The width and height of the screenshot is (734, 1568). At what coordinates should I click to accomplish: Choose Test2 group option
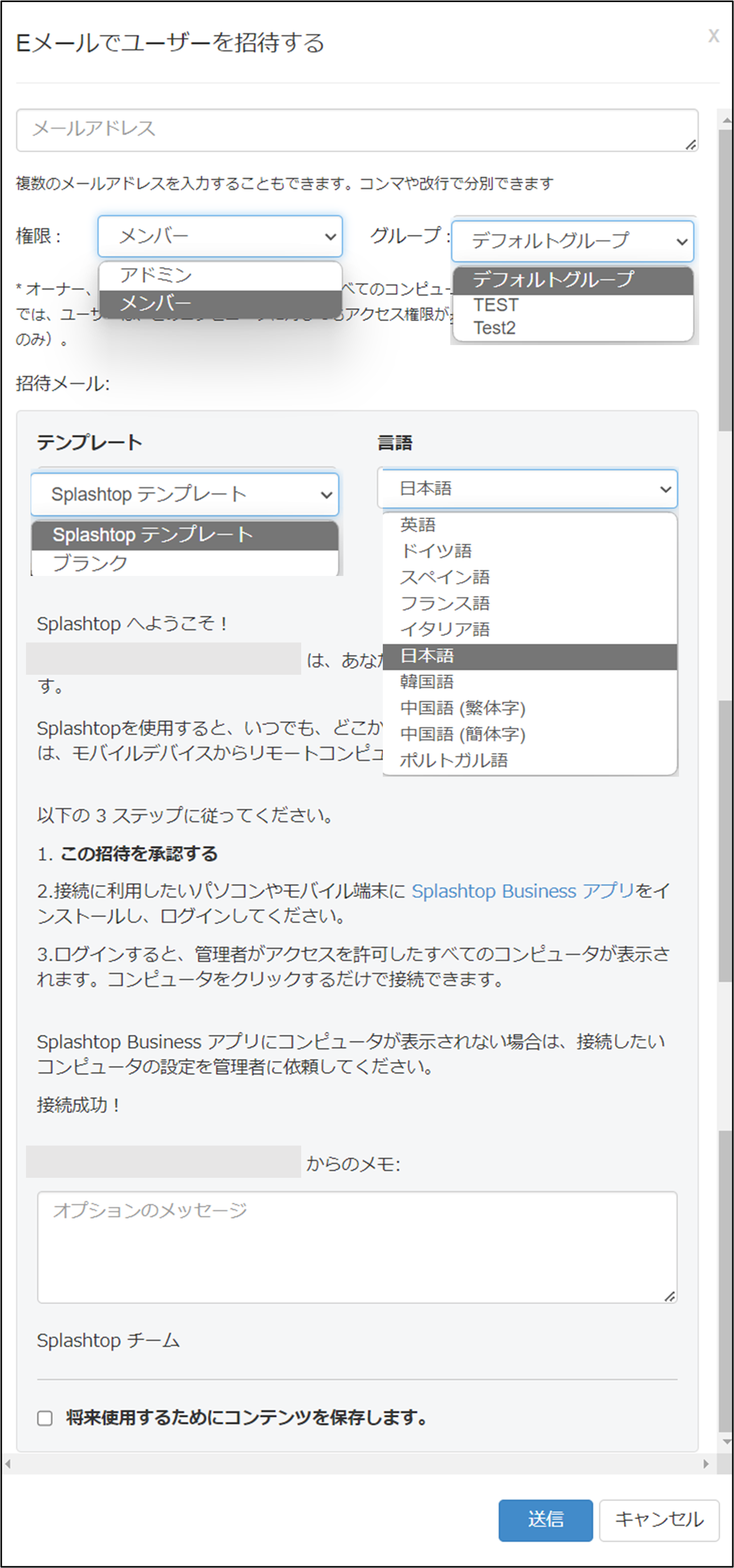pos(494,329)
